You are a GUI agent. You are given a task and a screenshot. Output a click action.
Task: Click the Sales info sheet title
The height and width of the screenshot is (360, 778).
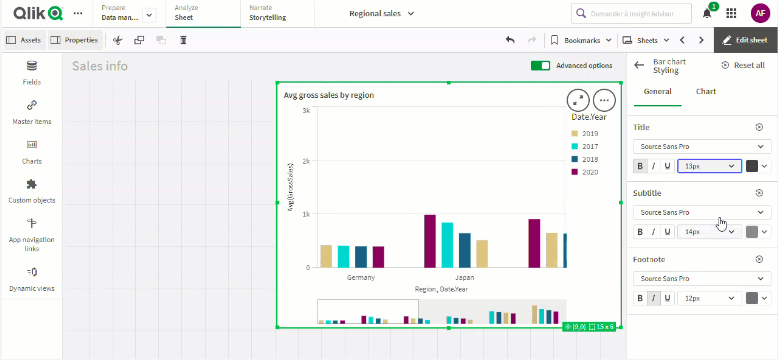[x=100, y=66]
